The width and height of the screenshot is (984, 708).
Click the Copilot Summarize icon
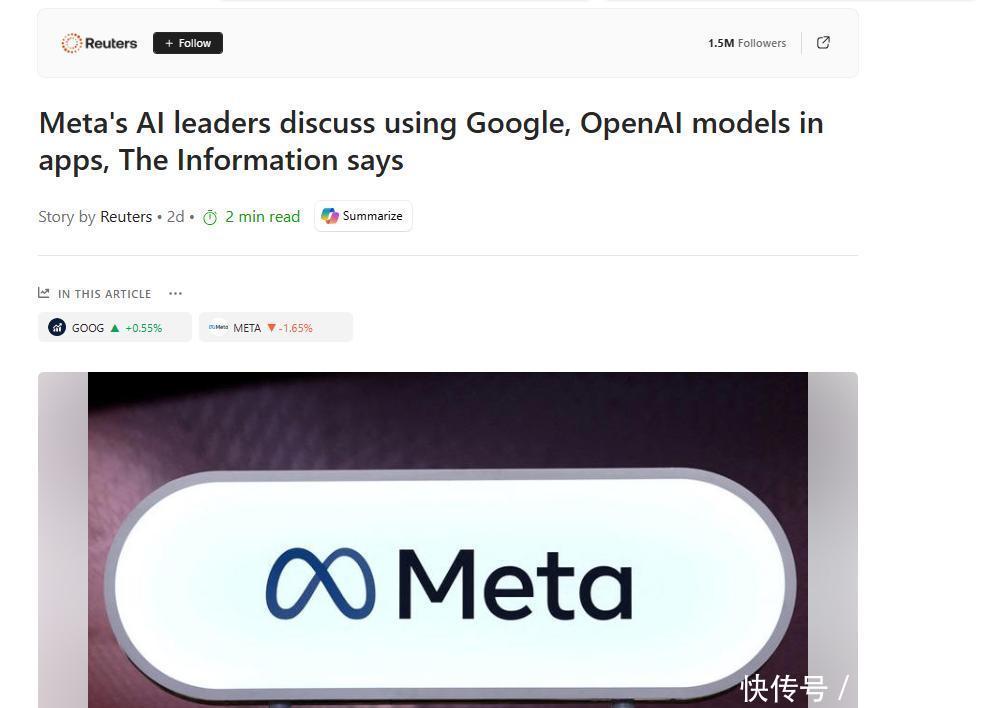[330, 216]
